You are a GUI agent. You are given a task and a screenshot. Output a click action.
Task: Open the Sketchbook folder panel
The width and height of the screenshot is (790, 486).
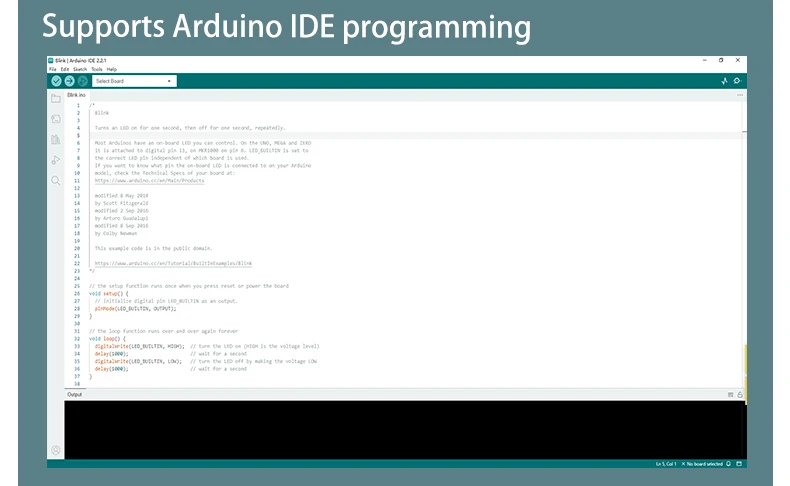pos(56,99)
